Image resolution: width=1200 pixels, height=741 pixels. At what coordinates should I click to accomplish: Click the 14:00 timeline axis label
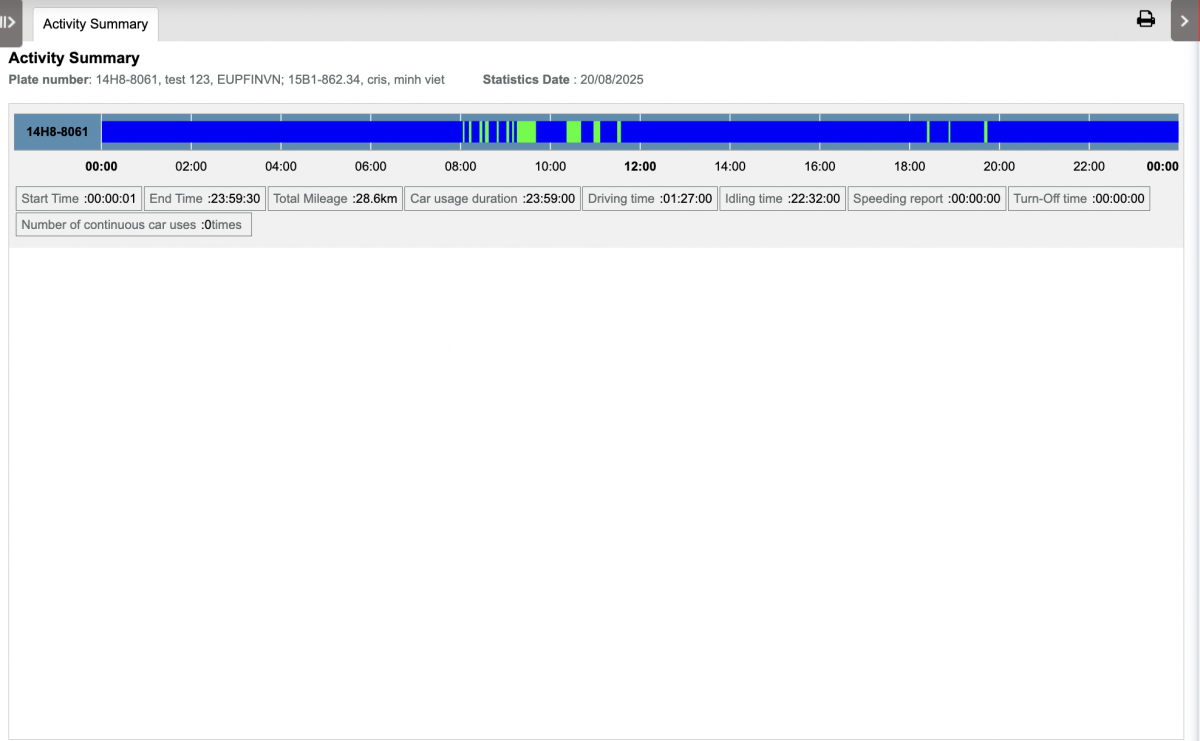click(x=730, y=167)
